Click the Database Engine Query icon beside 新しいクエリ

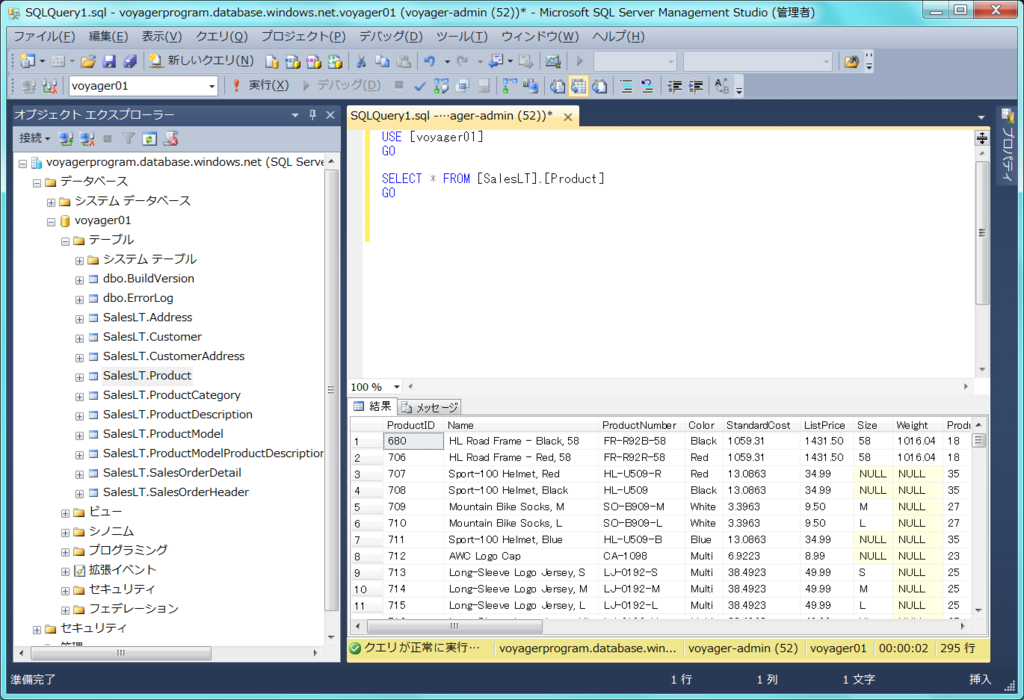click(x=272, y=61)
